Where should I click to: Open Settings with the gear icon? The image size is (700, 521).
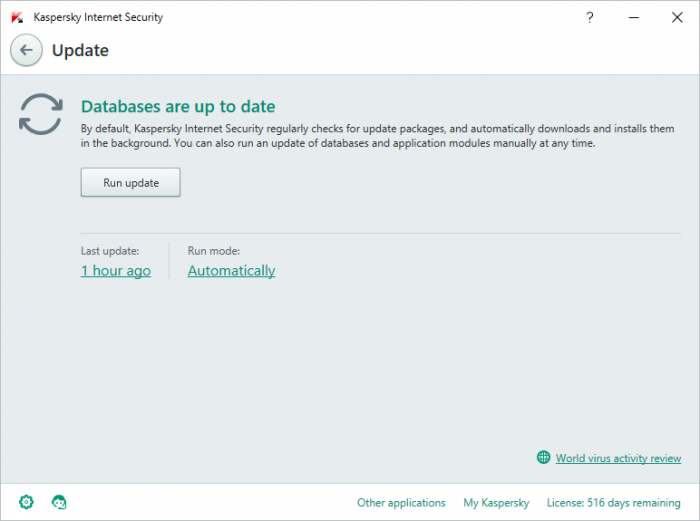point(26,502)
